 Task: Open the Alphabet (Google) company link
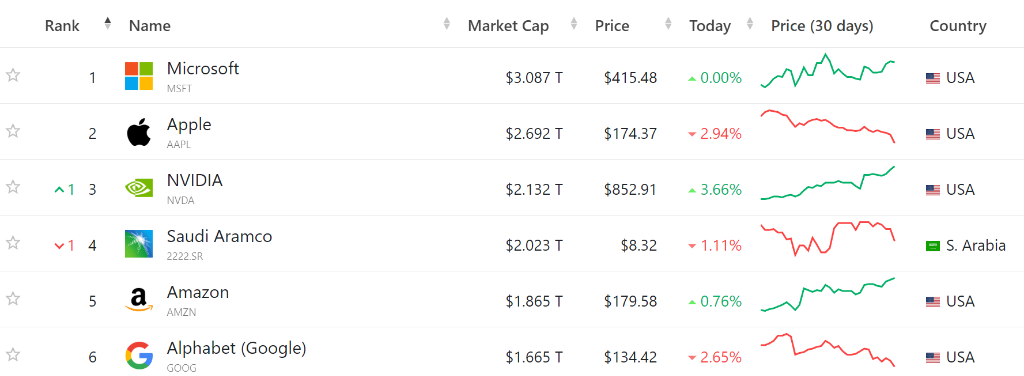(x=236, y=349)
